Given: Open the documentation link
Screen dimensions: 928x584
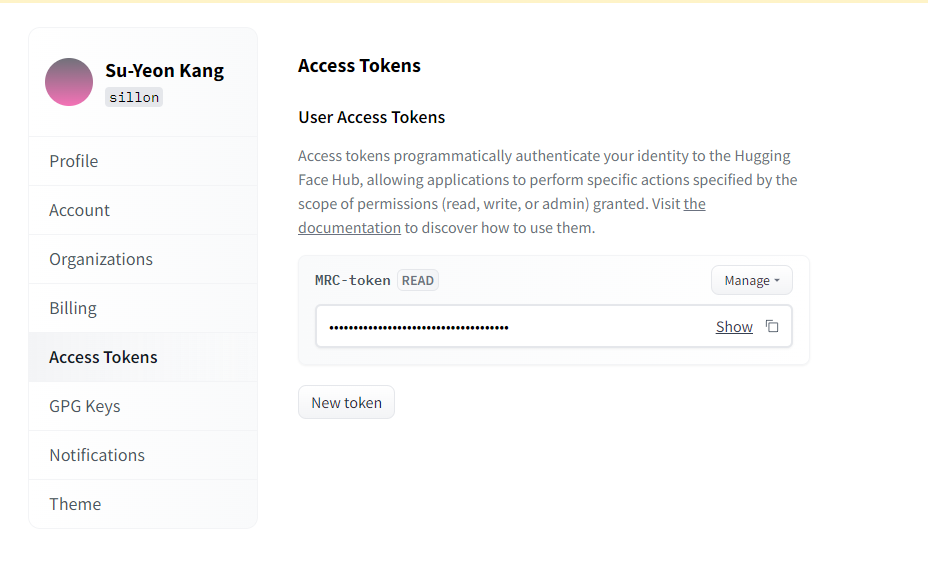Looking at the screenshot, I should [349, 228].
